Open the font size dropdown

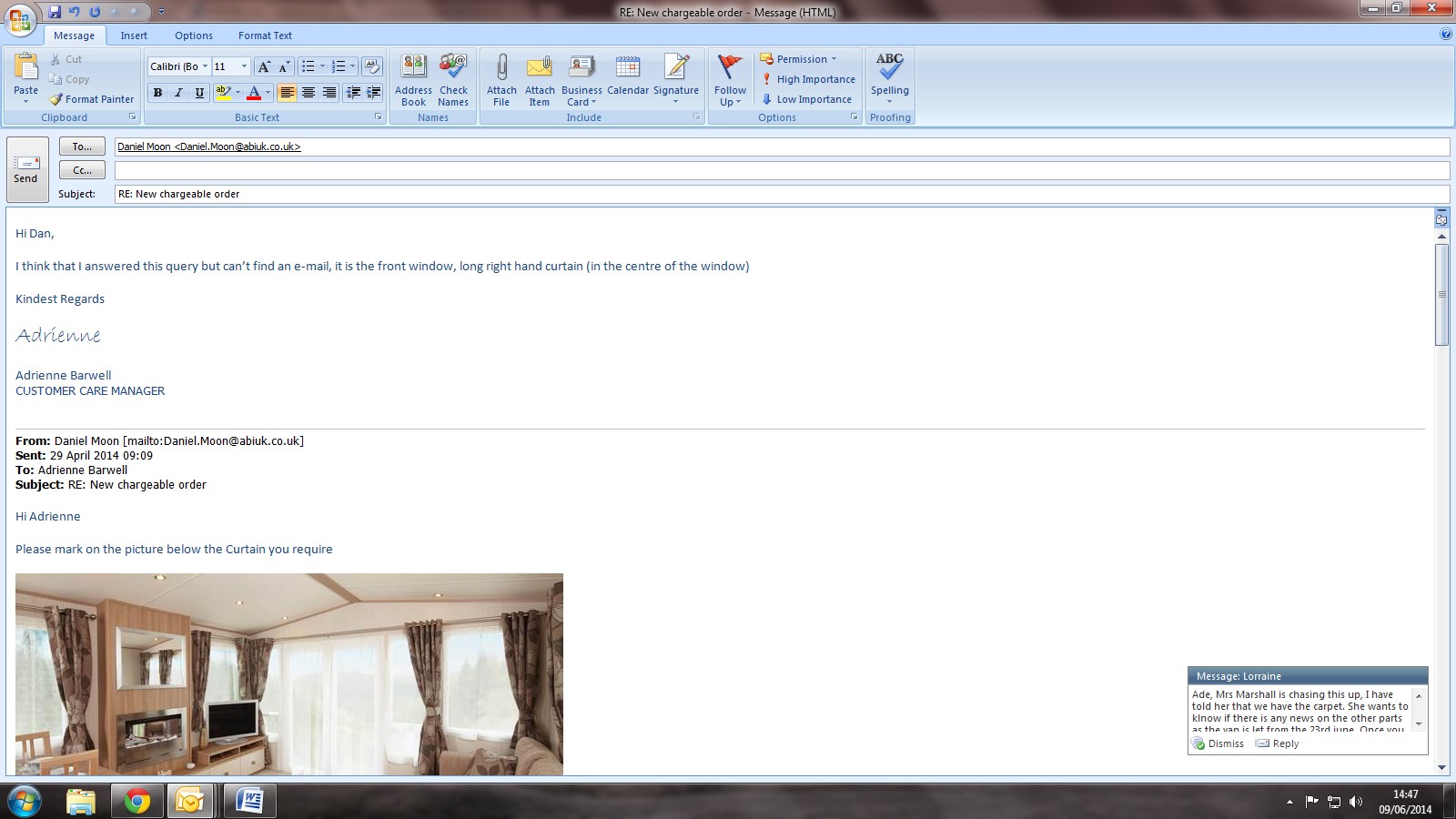(x=244, y=66)
